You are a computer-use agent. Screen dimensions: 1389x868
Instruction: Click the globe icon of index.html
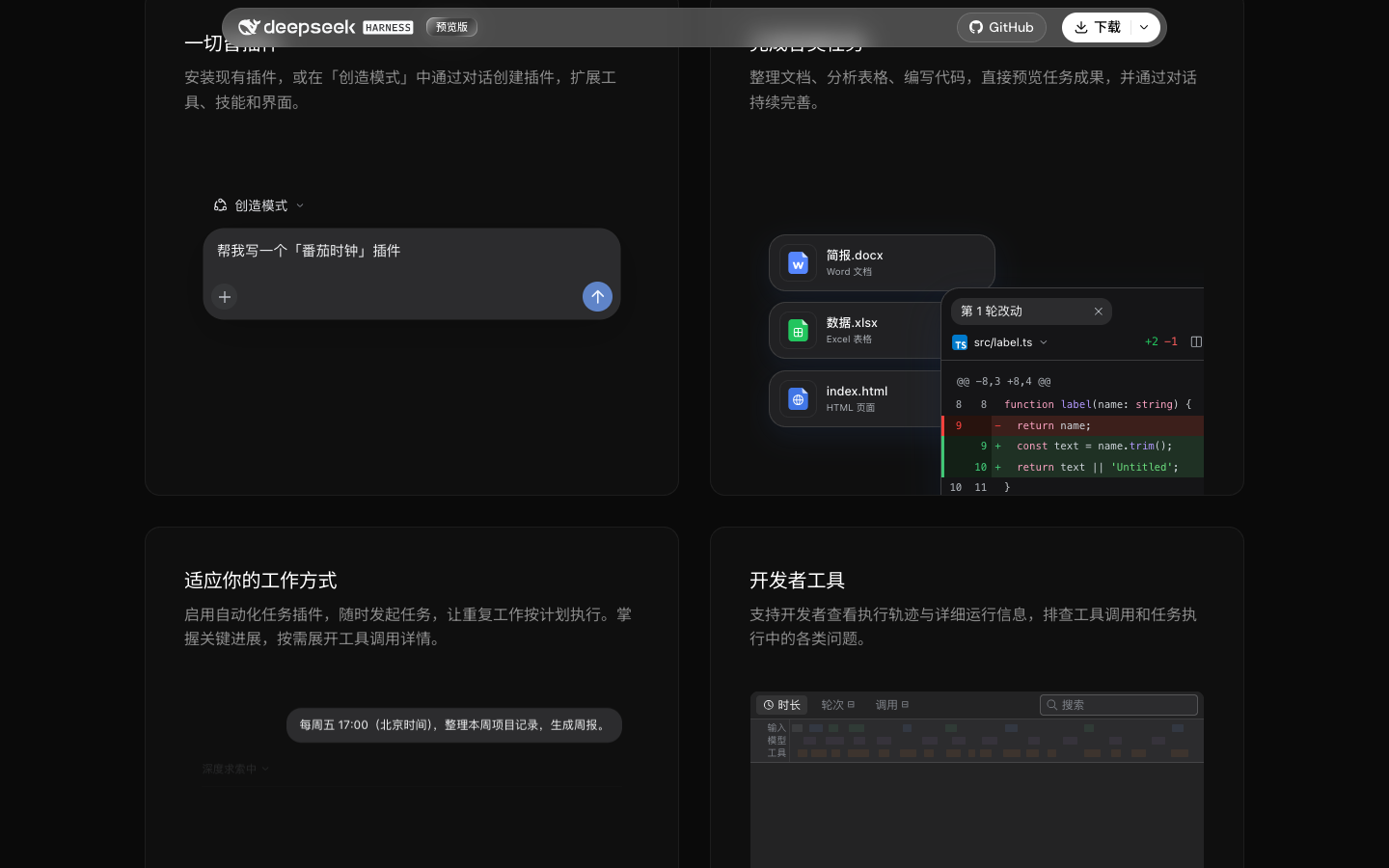798,399
